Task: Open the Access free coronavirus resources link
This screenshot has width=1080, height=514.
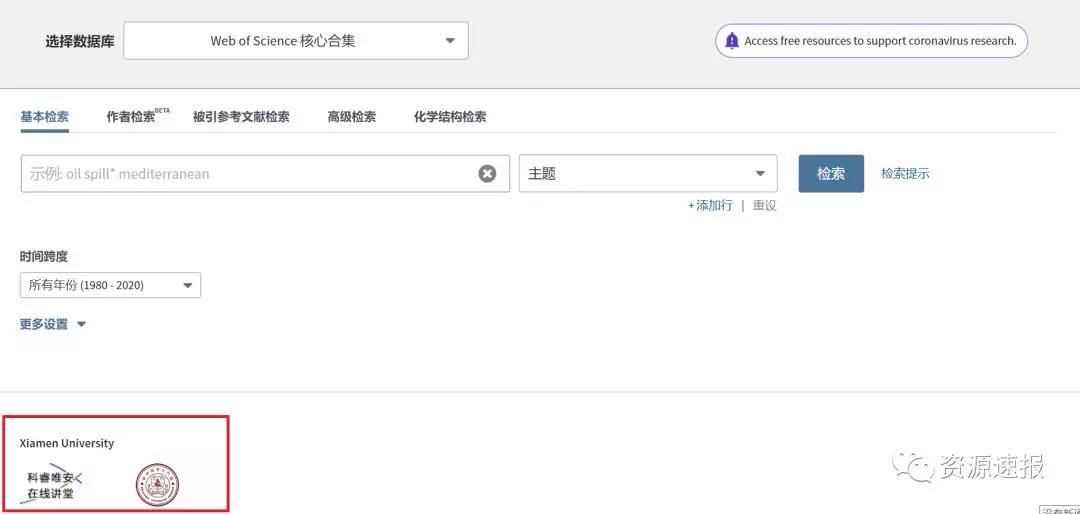Action: pyautogui.click(x=880, y=41)
